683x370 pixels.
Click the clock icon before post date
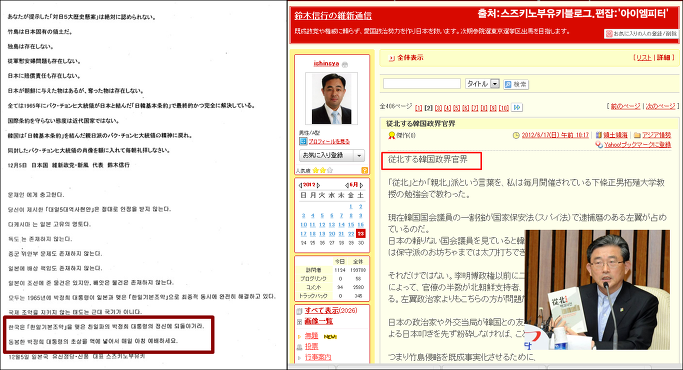click(x=516, y=136)
